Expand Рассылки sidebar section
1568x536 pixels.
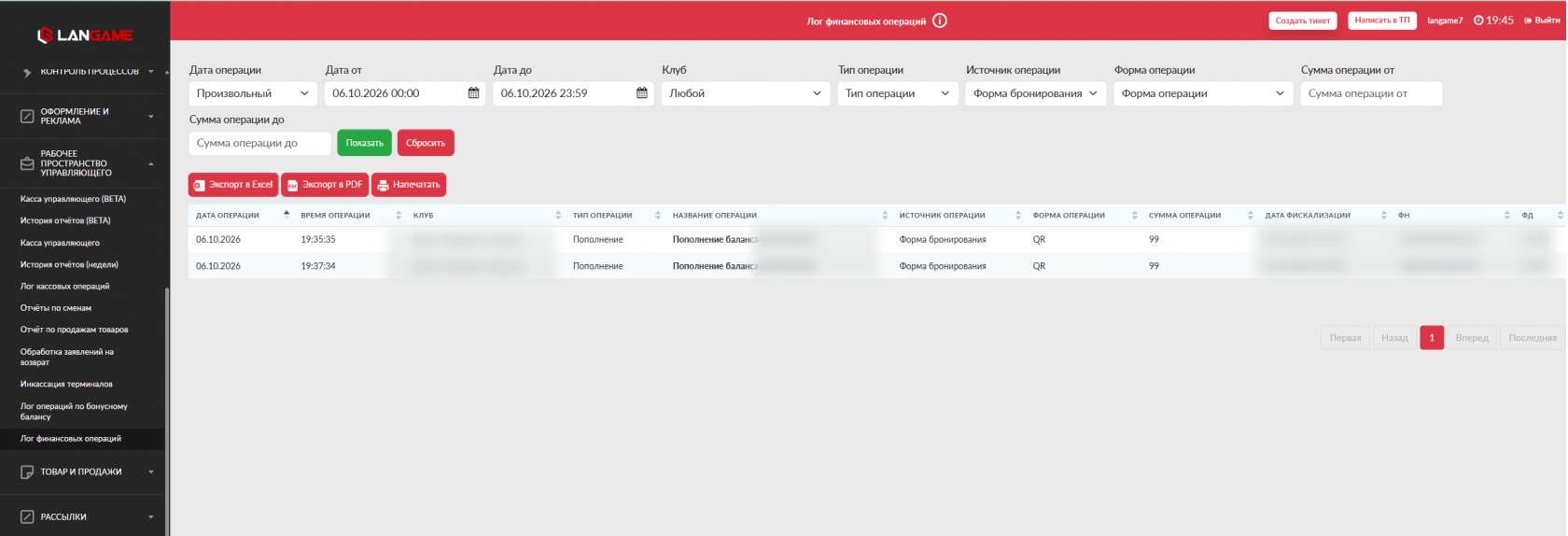point(151,516)
